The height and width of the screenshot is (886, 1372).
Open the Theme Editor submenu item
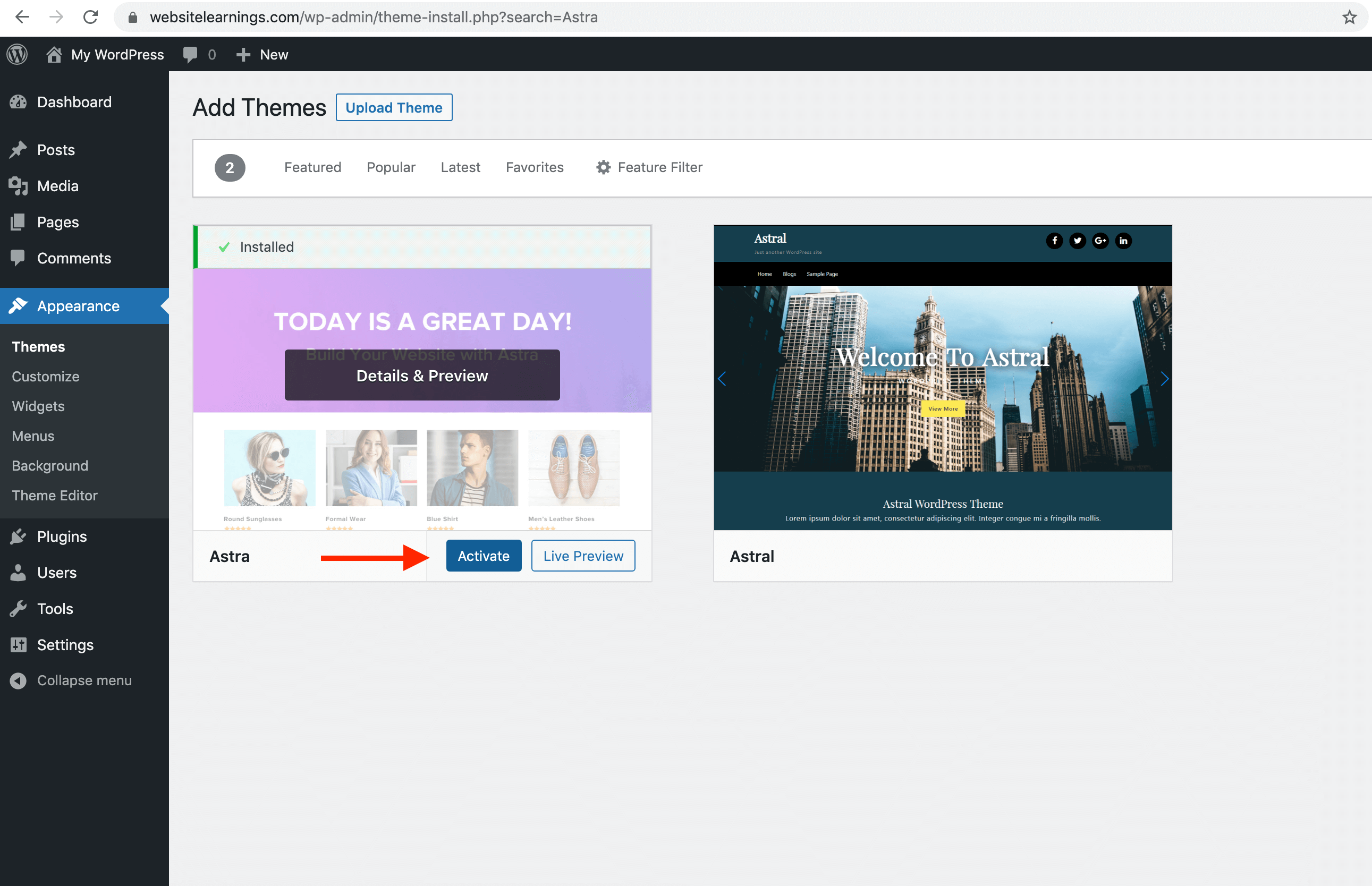click(55, 496)
